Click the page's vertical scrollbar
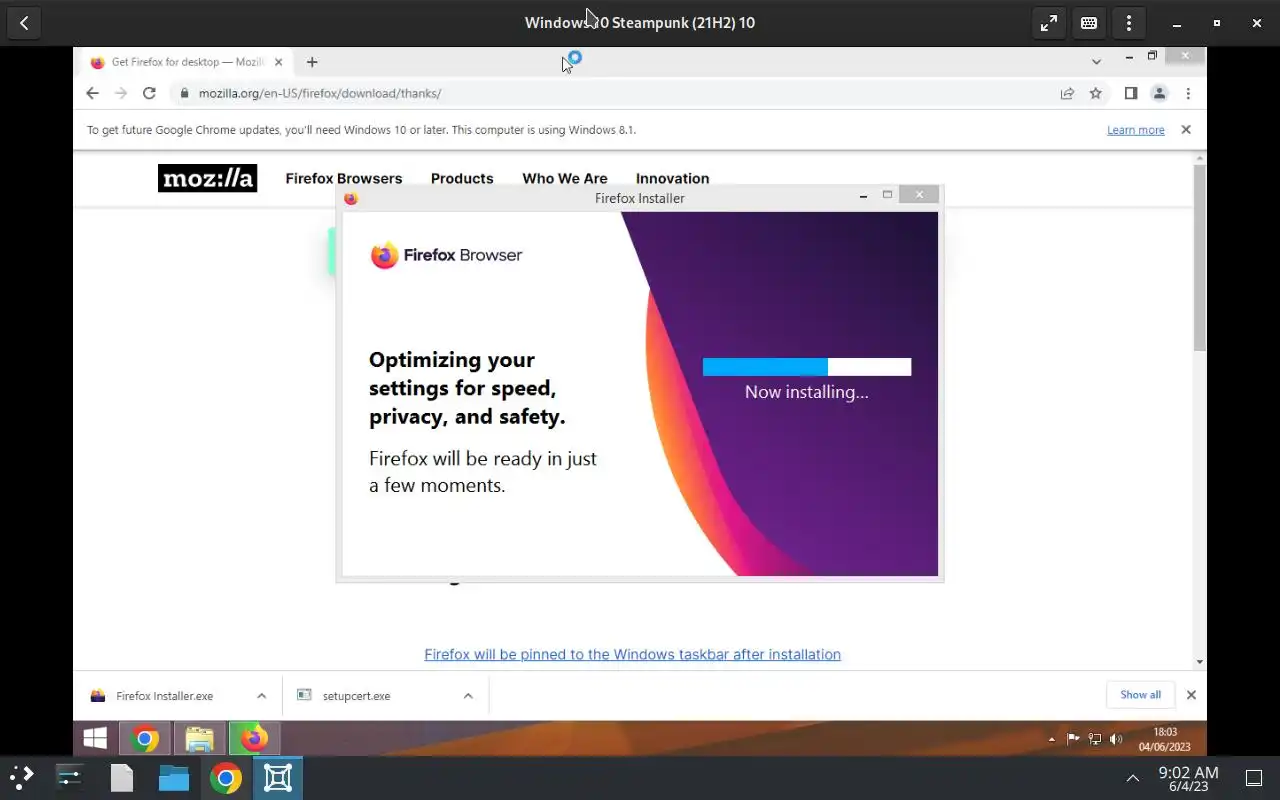Viewport: 1280px width, 800px height. click(x=1200, y=258)
